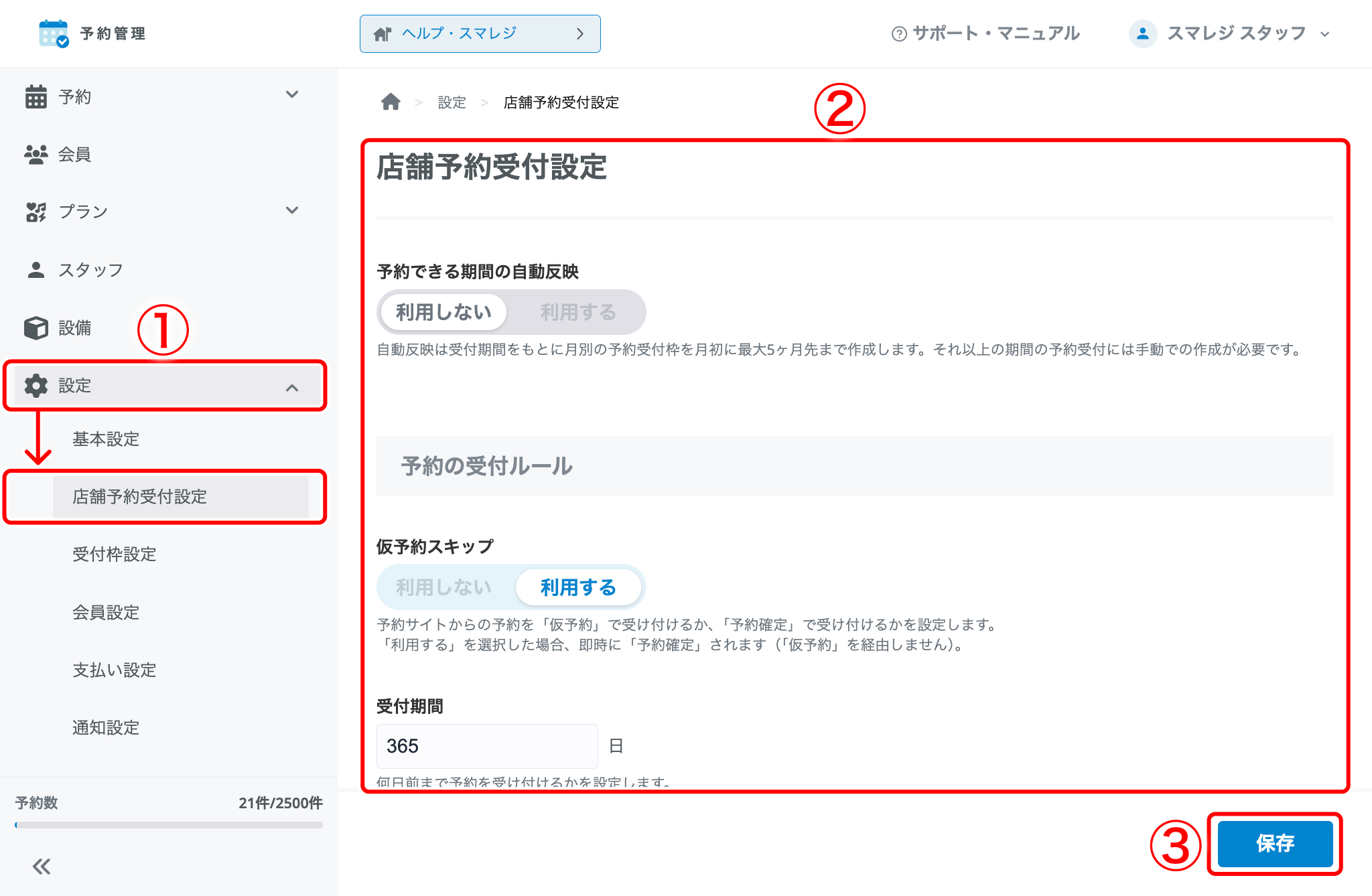Click the 21件/2500件 count text
Image resolution: width=1372 pixels, height=896 pixels.
(281, 803)
